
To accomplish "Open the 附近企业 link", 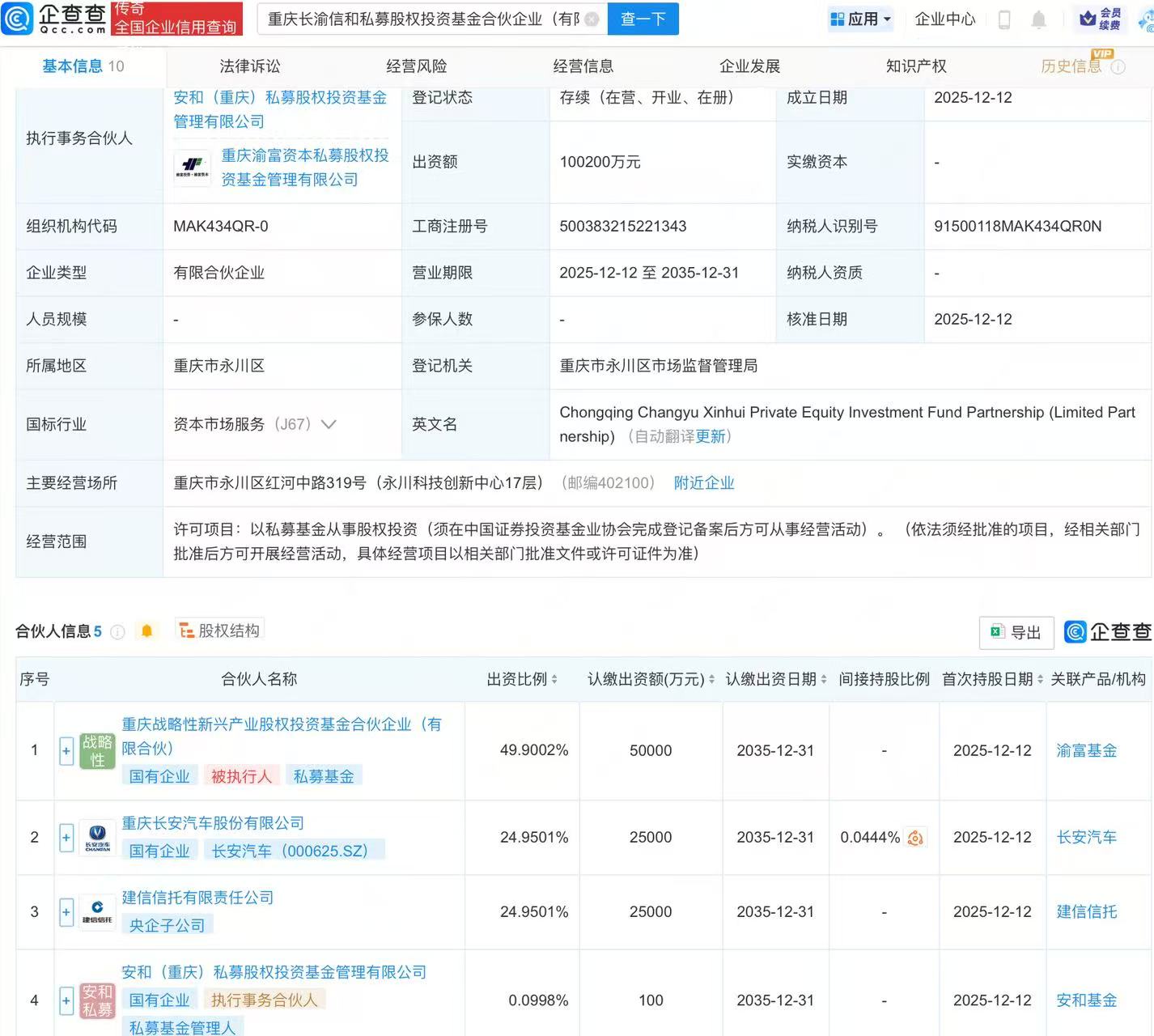I will pyautogui.click(x=704, y=483).
